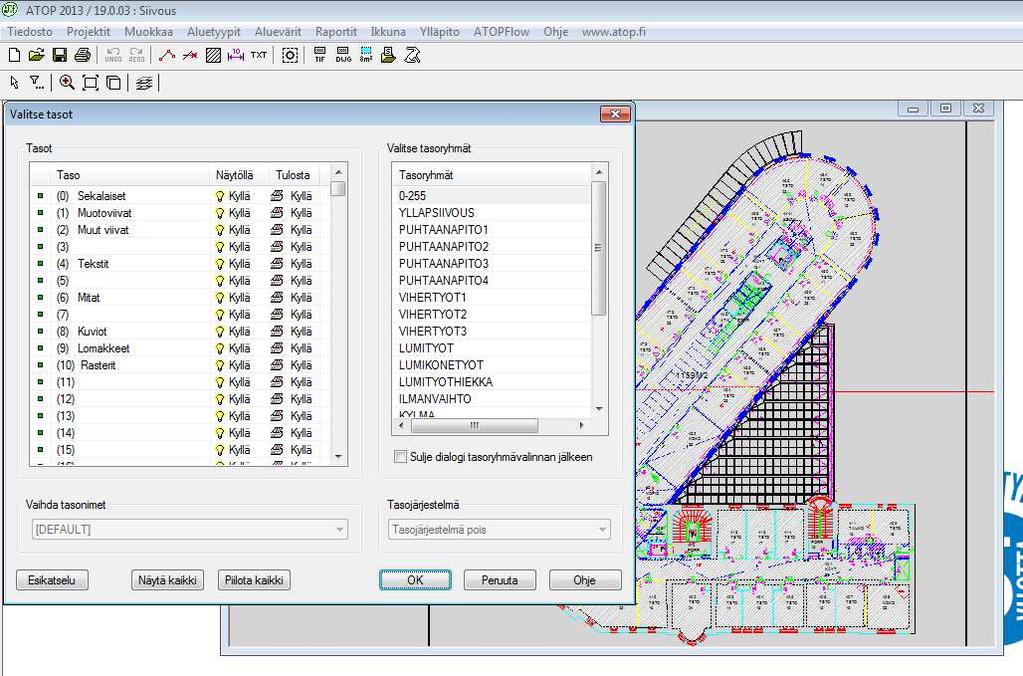This screenshot has height=676, width=1023.
Task: Click the Tasoryhmät list scroll right arrow
Action: [x=581, y=425]
